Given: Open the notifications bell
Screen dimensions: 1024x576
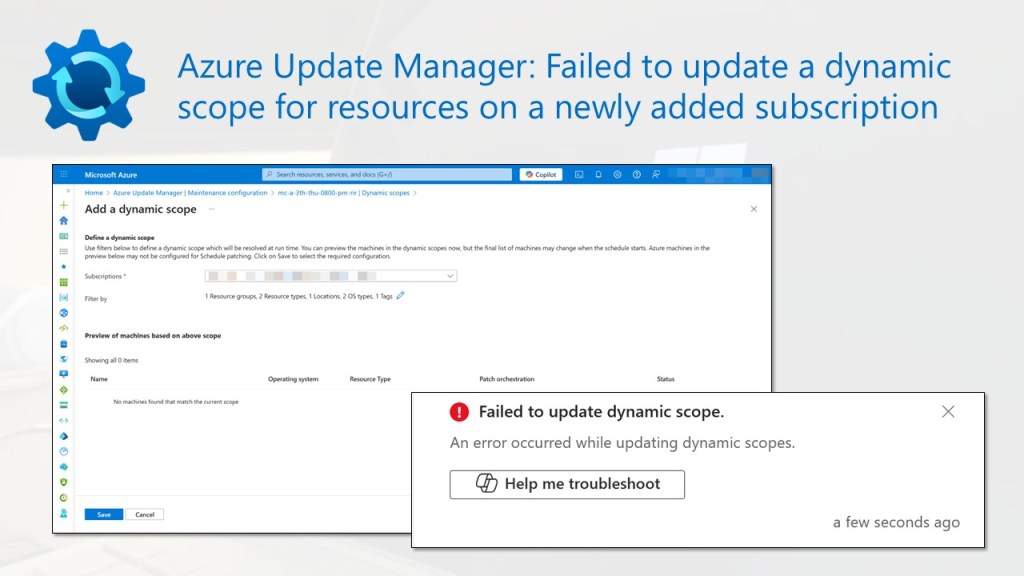Looking at the screenshot, I should click(598, 174).
